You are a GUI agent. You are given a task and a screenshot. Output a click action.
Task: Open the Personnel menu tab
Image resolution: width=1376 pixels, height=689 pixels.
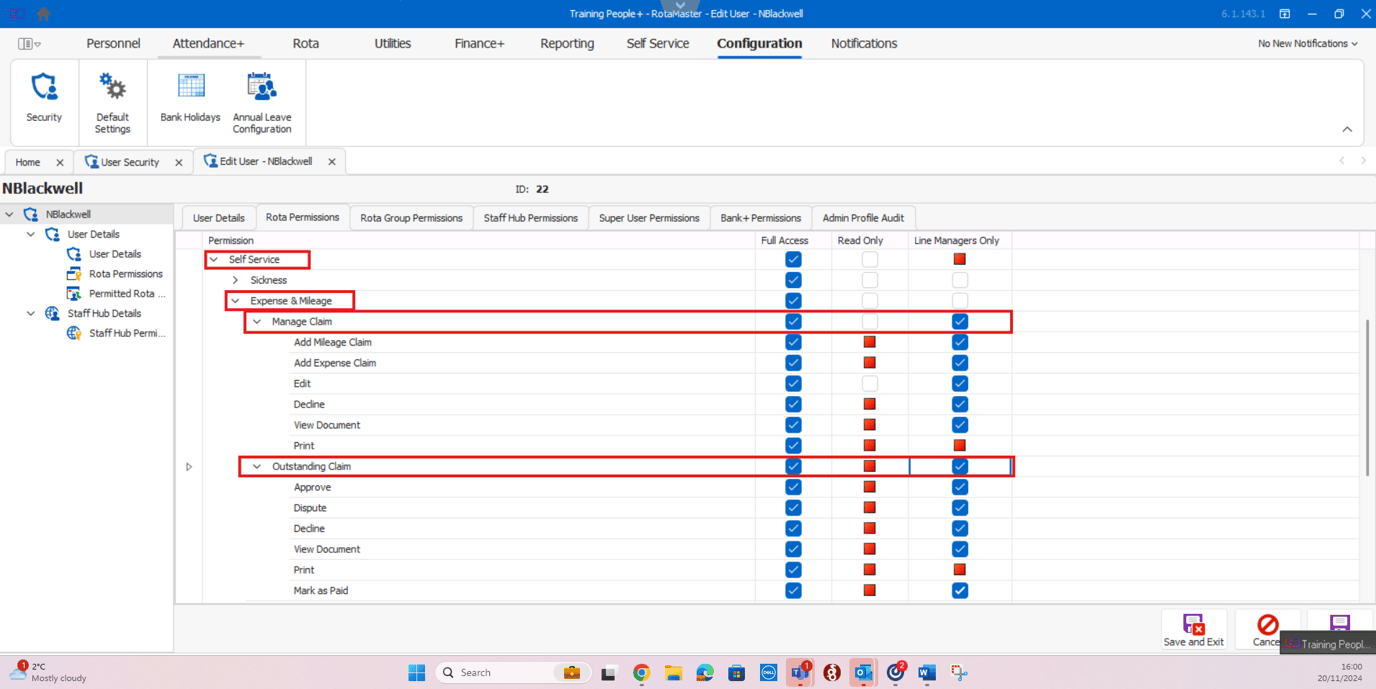(x=113, y=44)
